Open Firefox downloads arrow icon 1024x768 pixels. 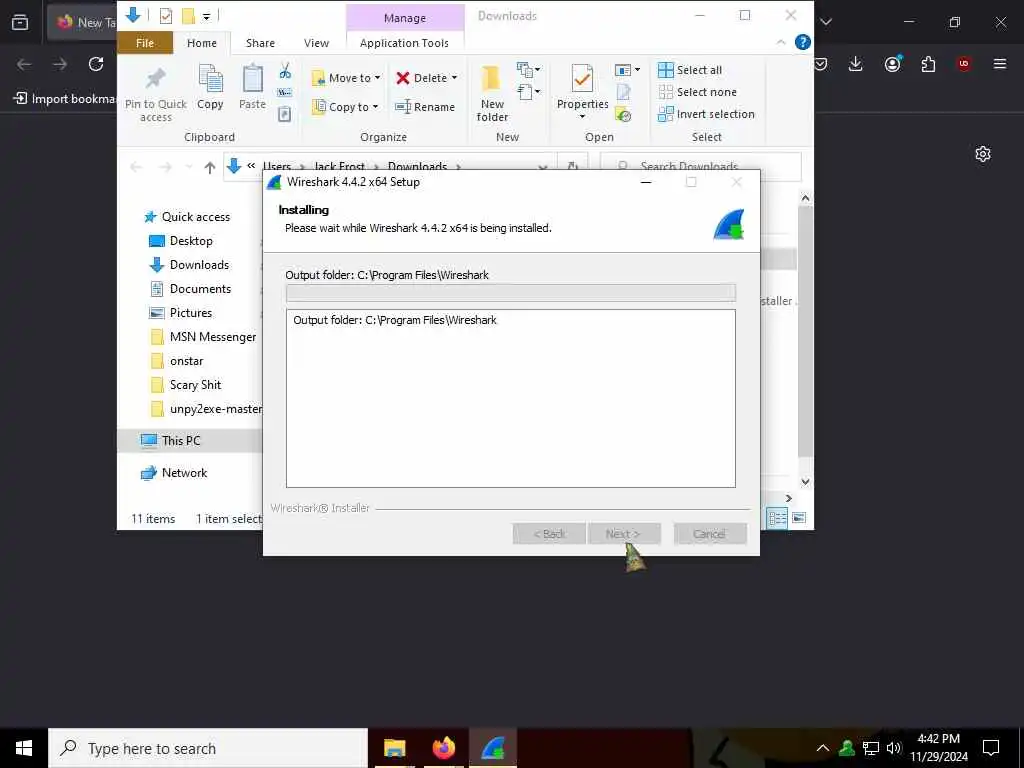click(x=856, y=64)
